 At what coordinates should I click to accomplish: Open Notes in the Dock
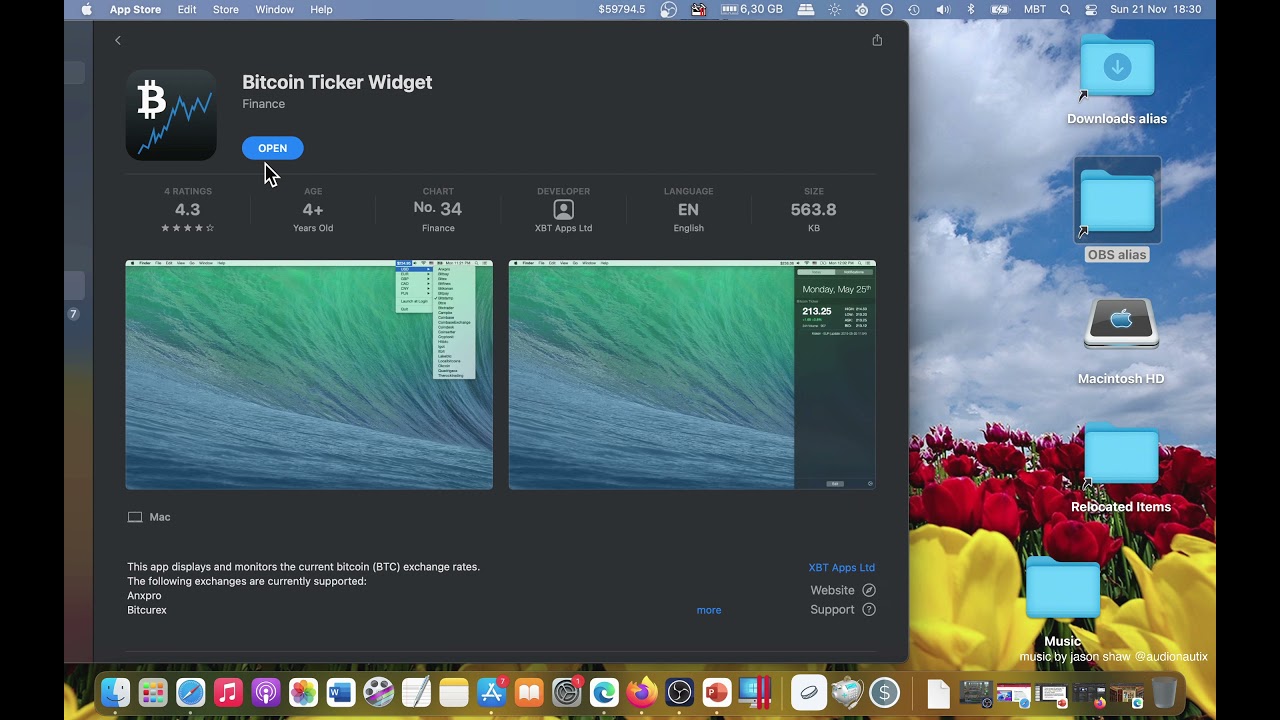coord(454,692)
